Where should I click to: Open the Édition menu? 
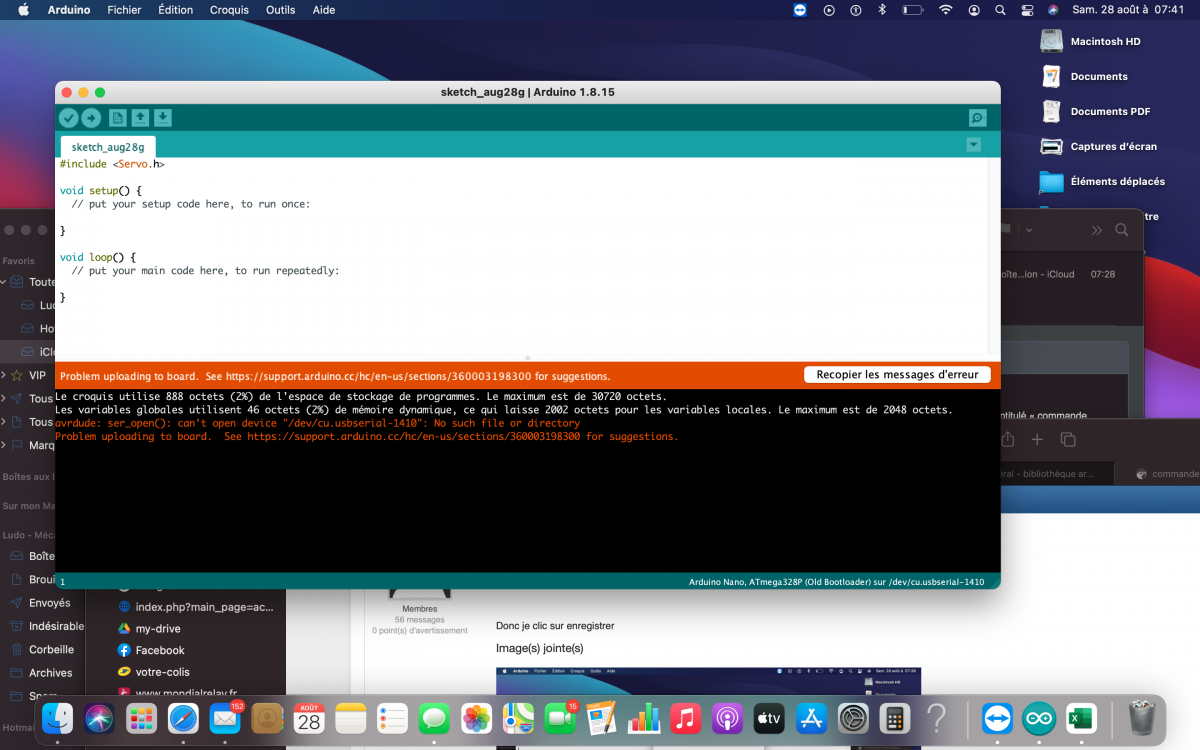(176, 10)
